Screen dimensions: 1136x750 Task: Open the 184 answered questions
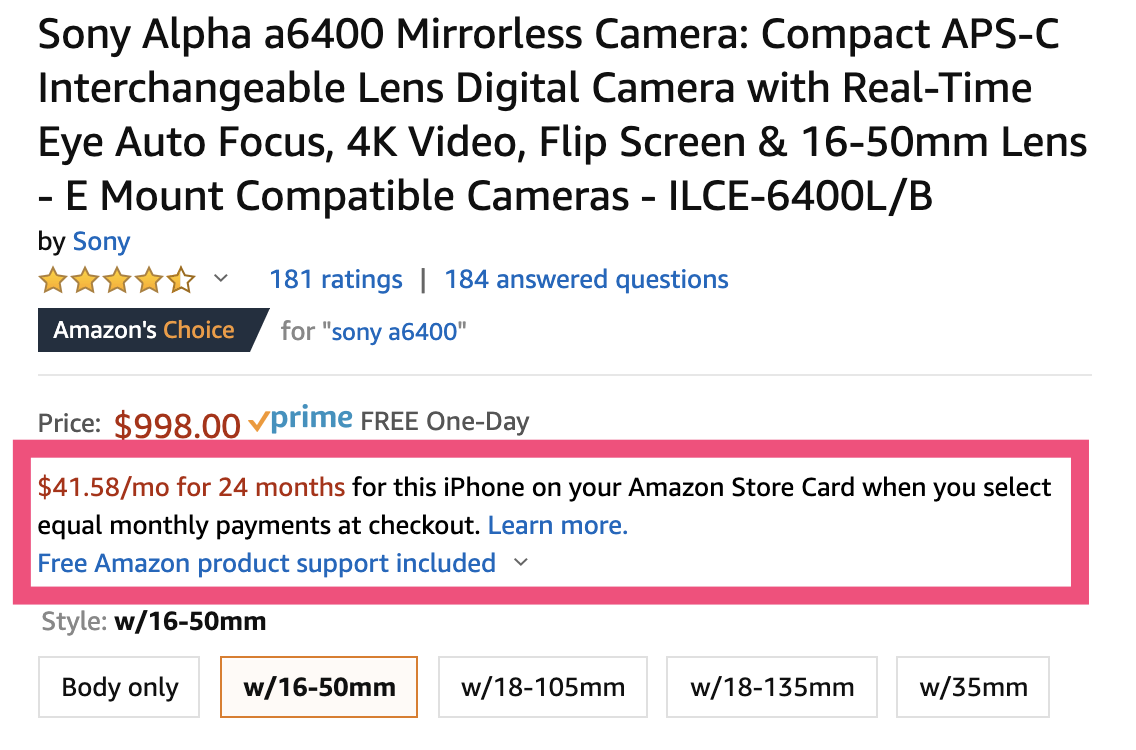tap(586, 279)
